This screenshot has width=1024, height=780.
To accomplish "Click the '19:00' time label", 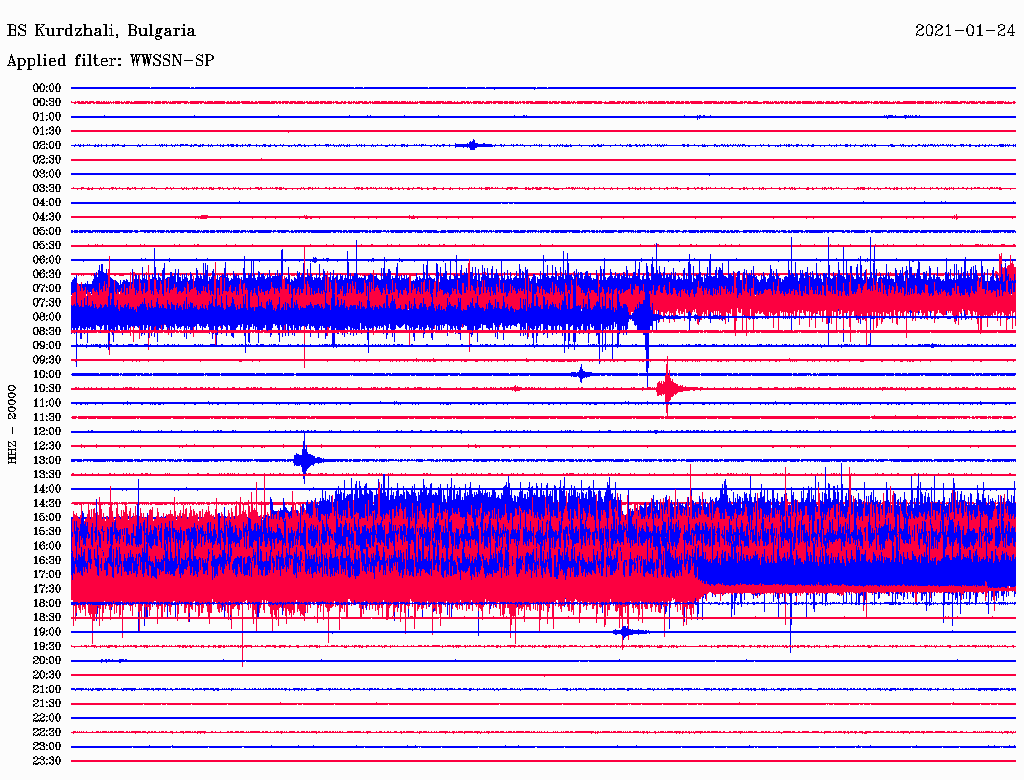I will [x=47, y=632].
